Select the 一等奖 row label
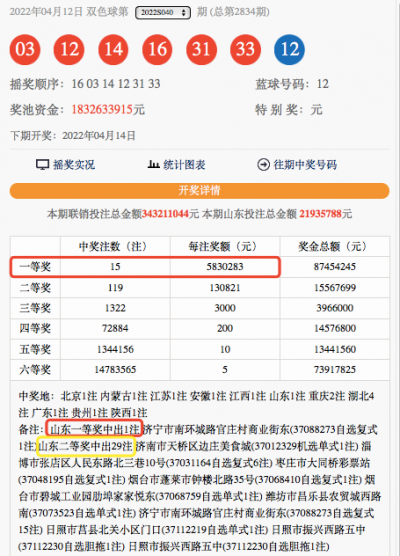The image size is (400, 556). 35,267
